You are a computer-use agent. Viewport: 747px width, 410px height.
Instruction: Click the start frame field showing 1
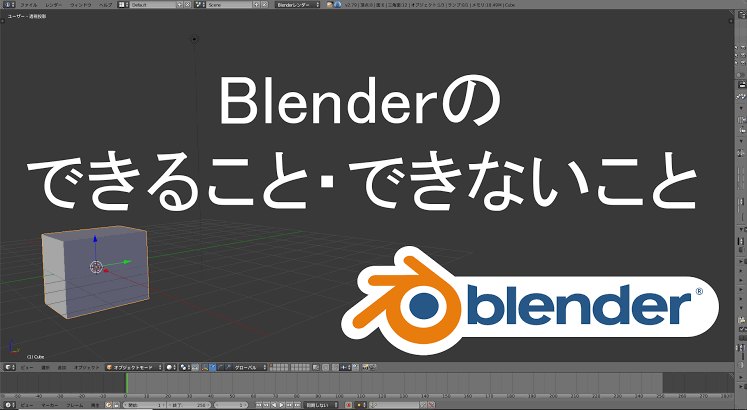[x=144, y=405]
